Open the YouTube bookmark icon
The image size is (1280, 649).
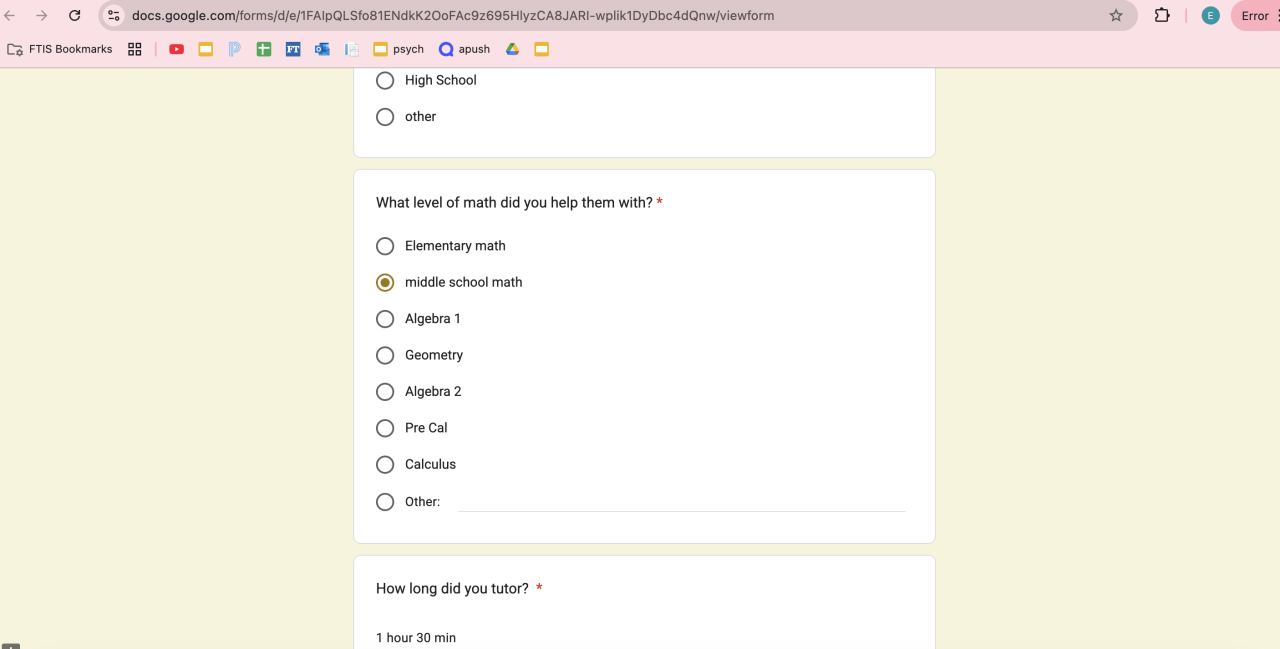tap(177, 49)
